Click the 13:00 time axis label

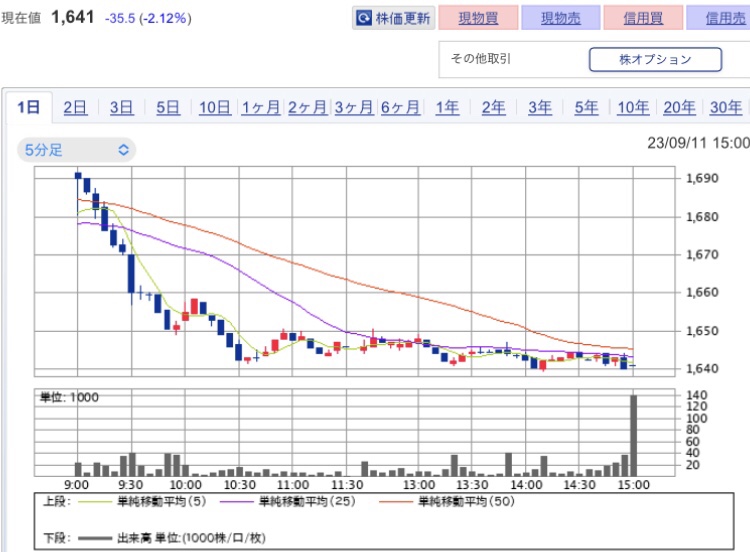click(x=419, y=485)
